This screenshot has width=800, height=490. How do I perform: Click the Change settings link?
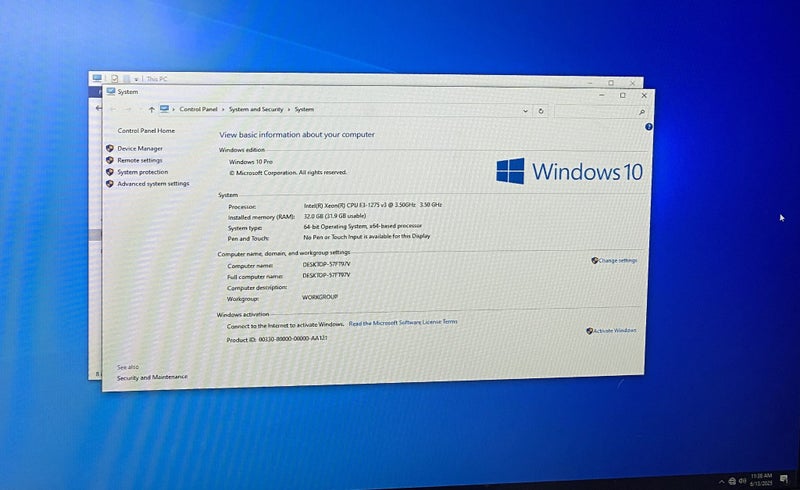click(x=617, y=260)
